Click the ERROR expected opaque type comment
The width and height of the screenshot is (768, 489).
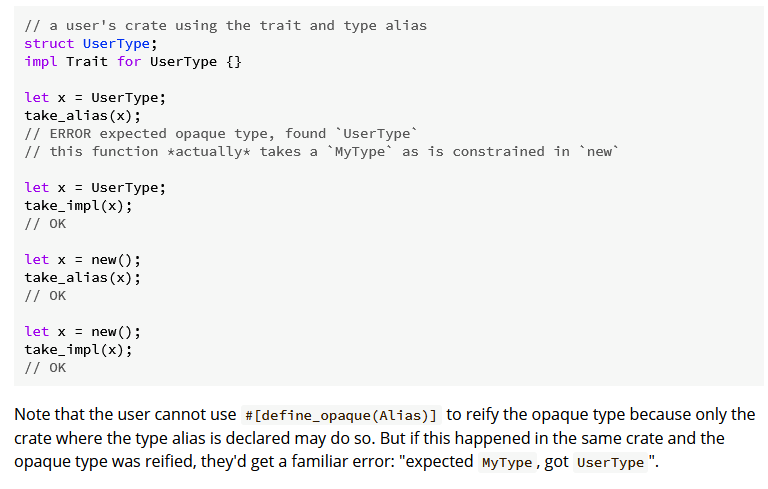coord(221,134)
